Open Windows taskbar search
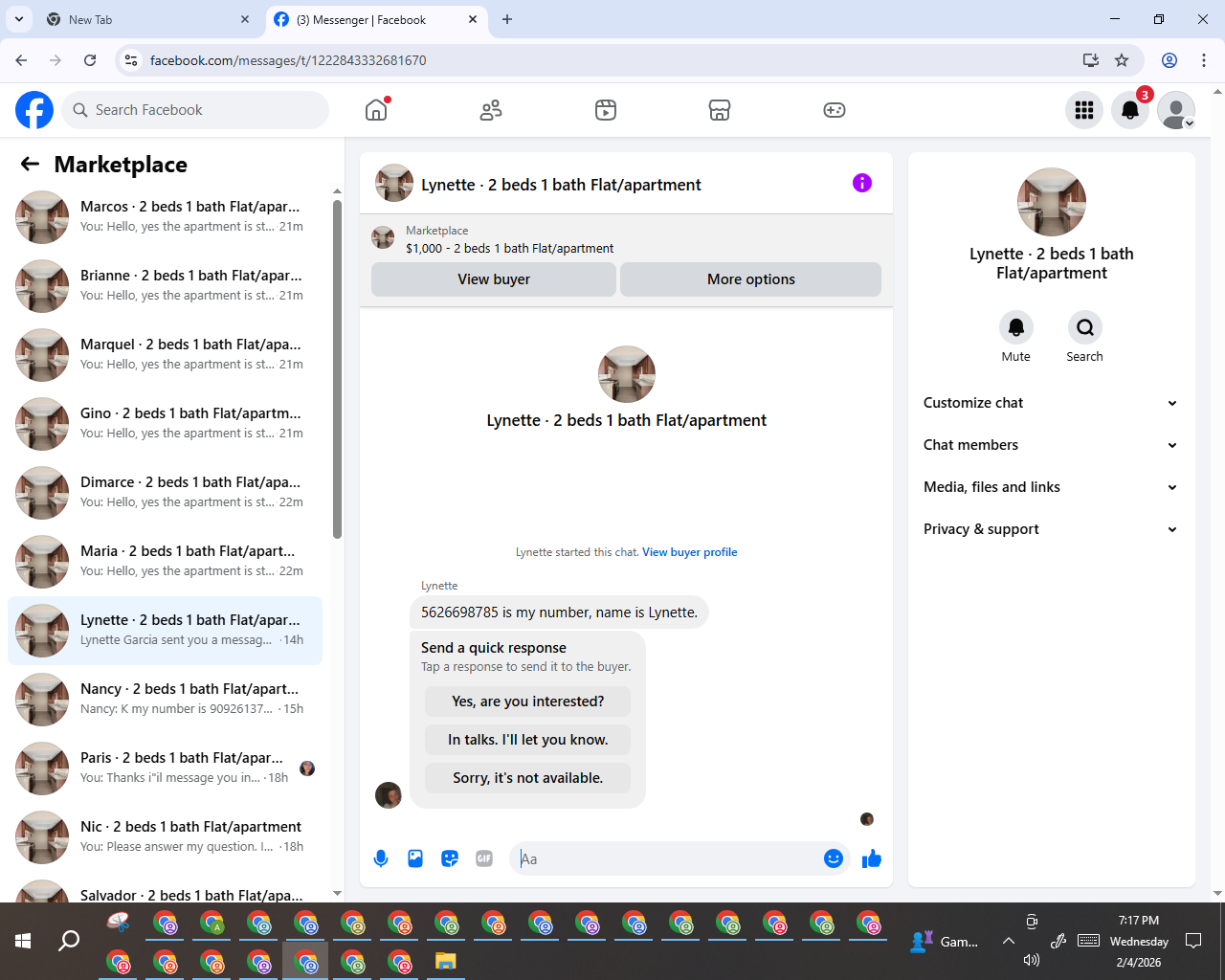1225x980 pixels. 69,942
